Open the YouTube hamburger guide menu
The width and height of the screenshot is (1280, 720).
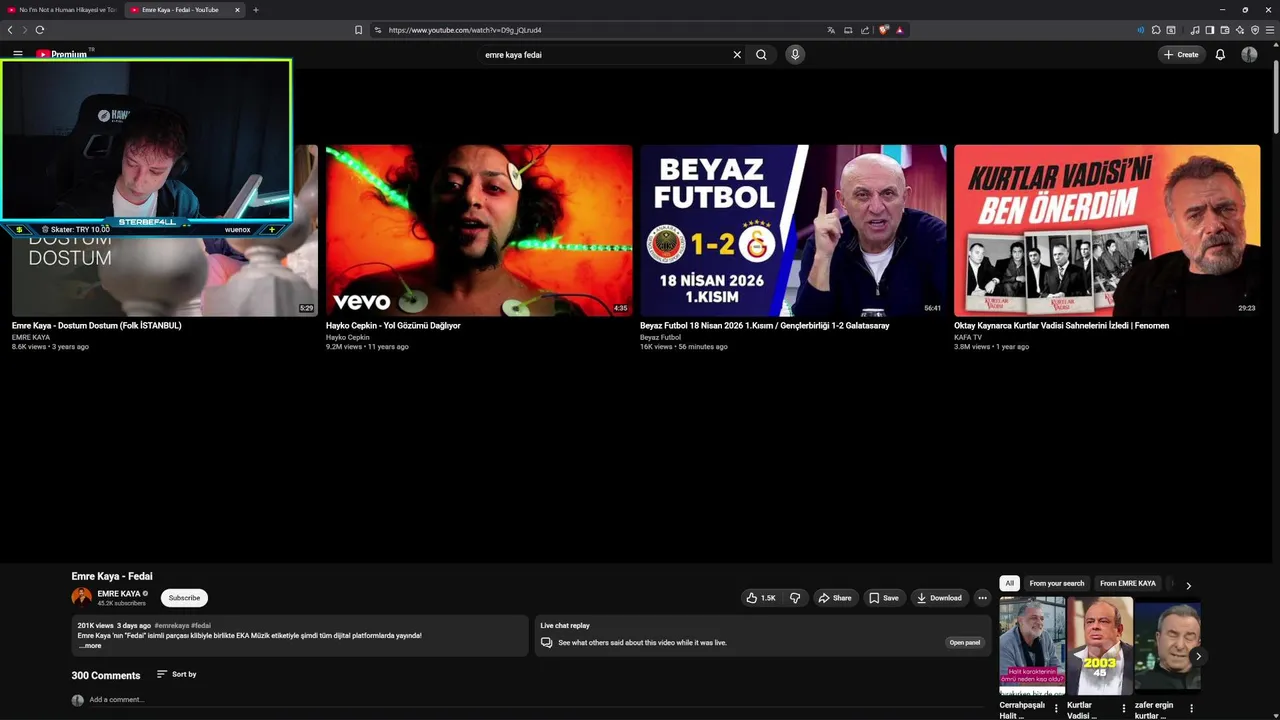18,54
